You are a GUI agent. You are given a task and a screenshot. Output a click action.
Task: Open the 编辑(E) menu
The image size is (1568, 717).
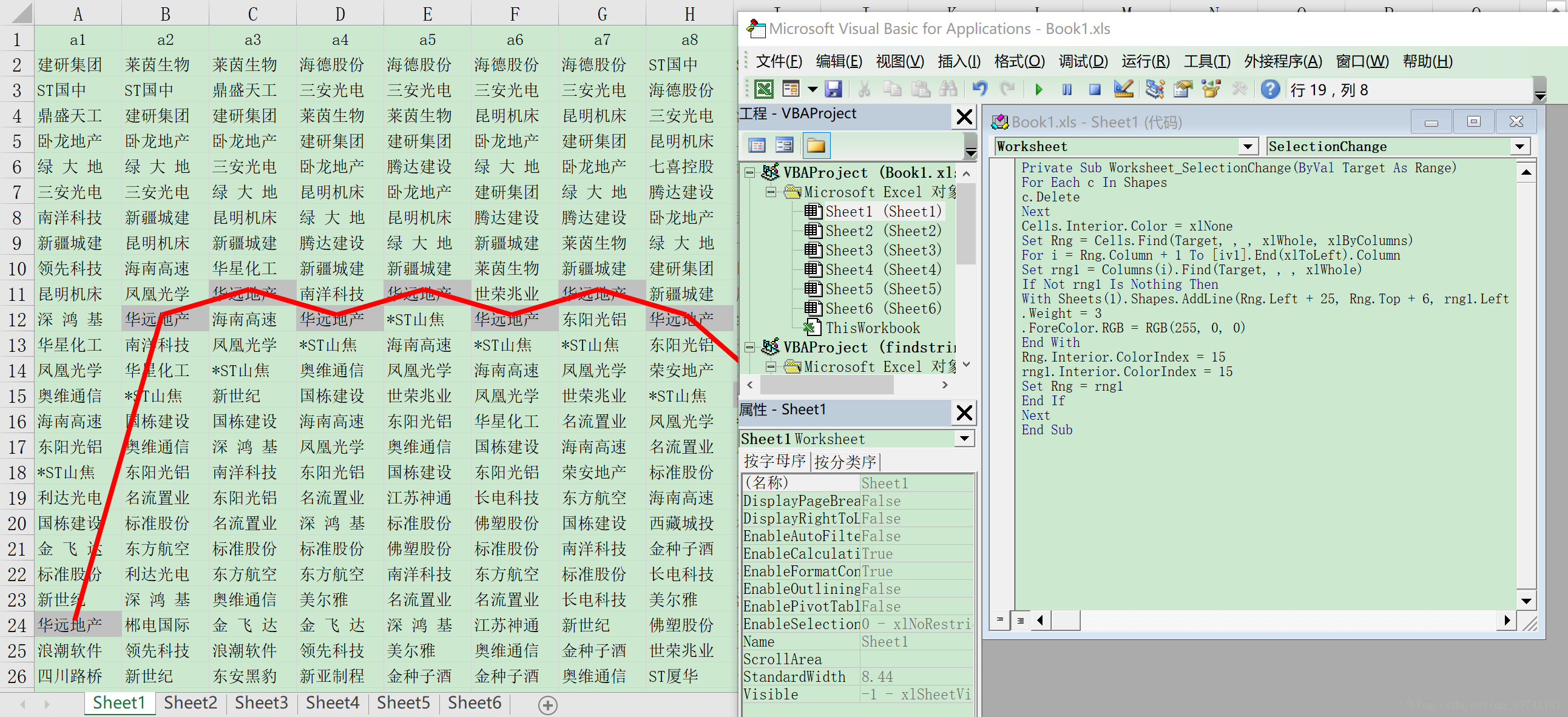tap(839, 61)
